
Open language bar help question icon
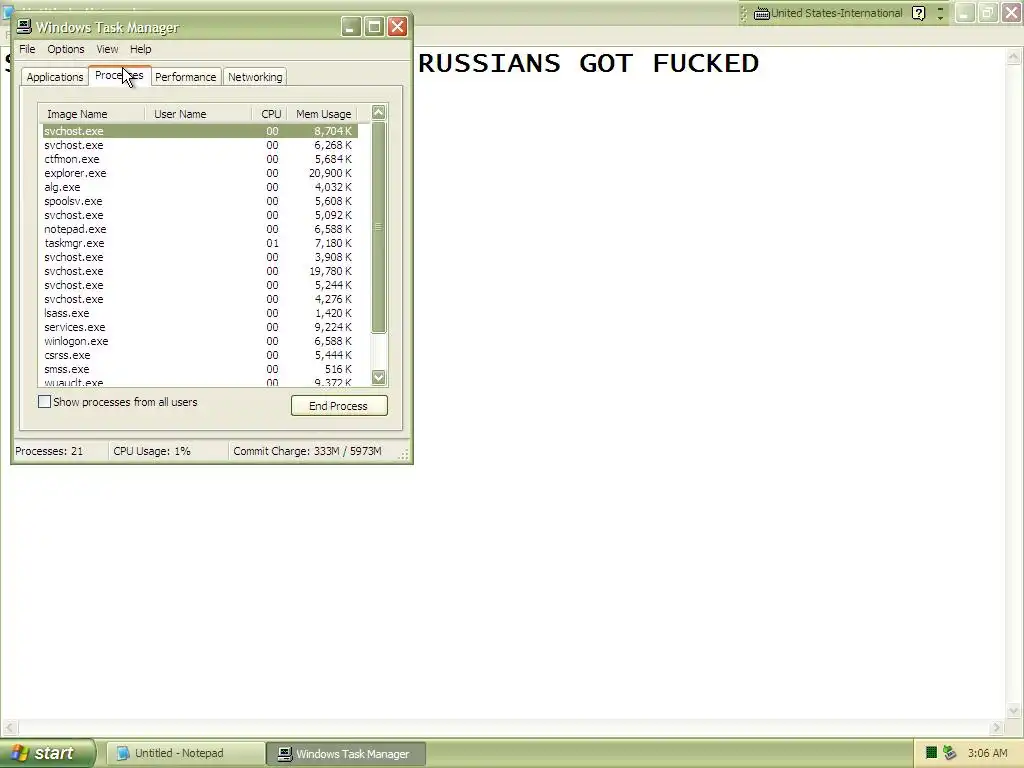click(918, 14)
